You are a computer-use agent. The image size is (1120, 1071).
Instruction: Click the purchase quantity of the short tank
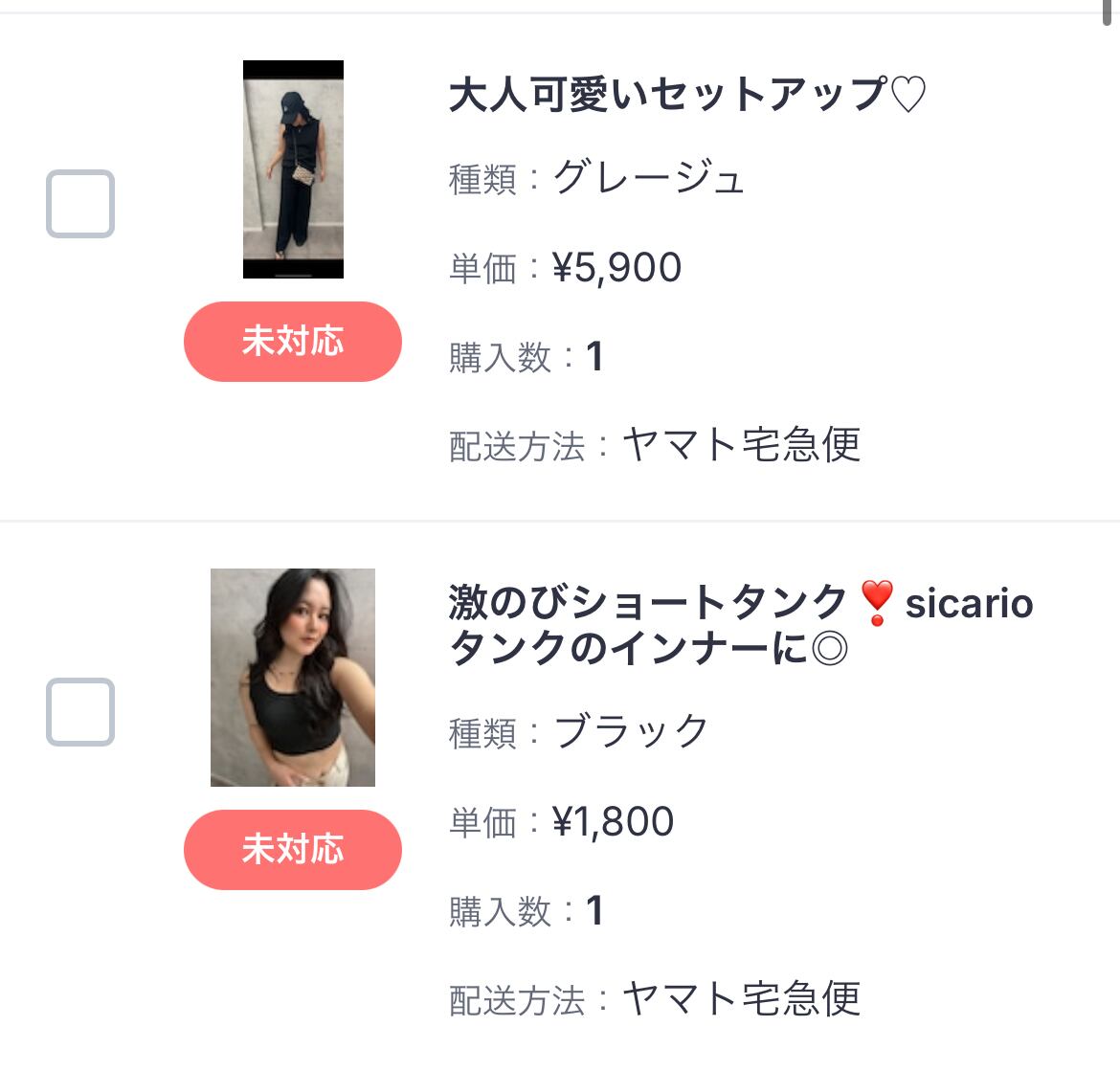(594, 911)
